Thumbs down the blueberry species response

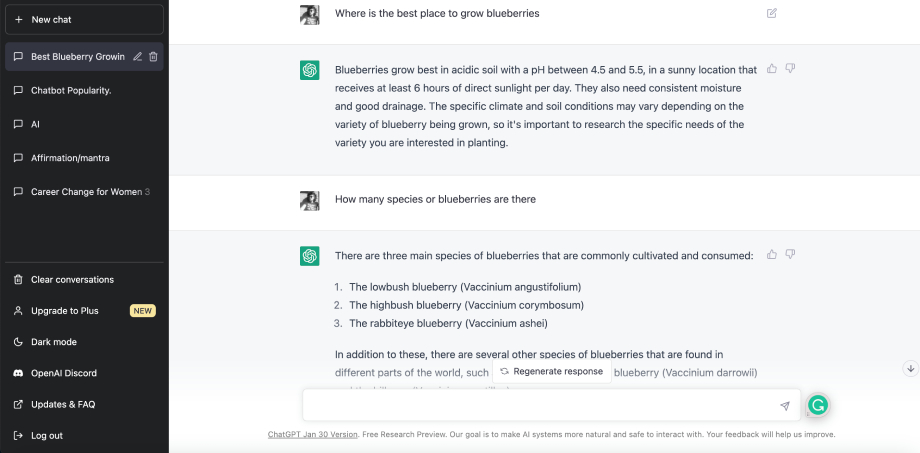790,255
